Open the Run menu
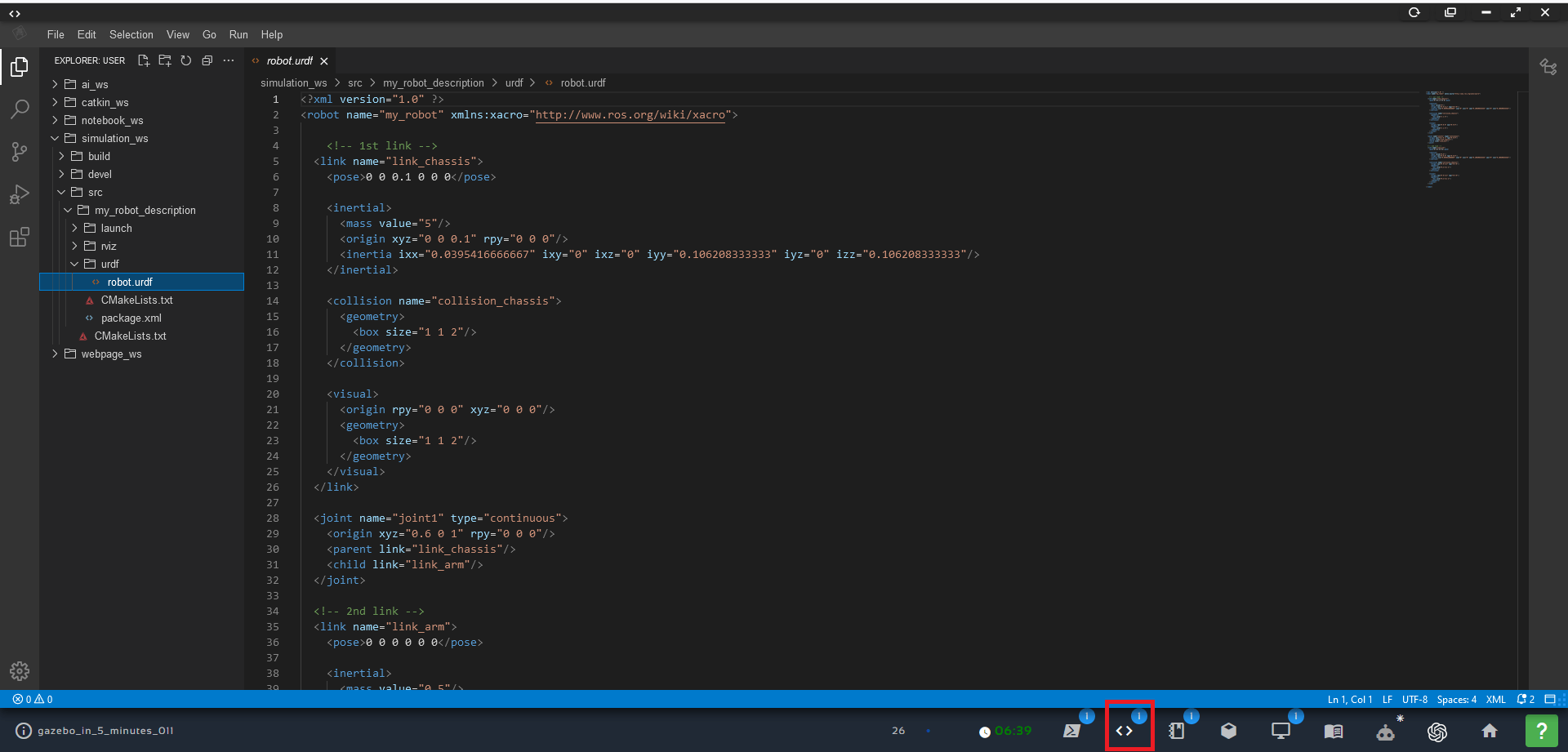The width and height of the screenshot is (1568, 752). (x=238, y=34)
